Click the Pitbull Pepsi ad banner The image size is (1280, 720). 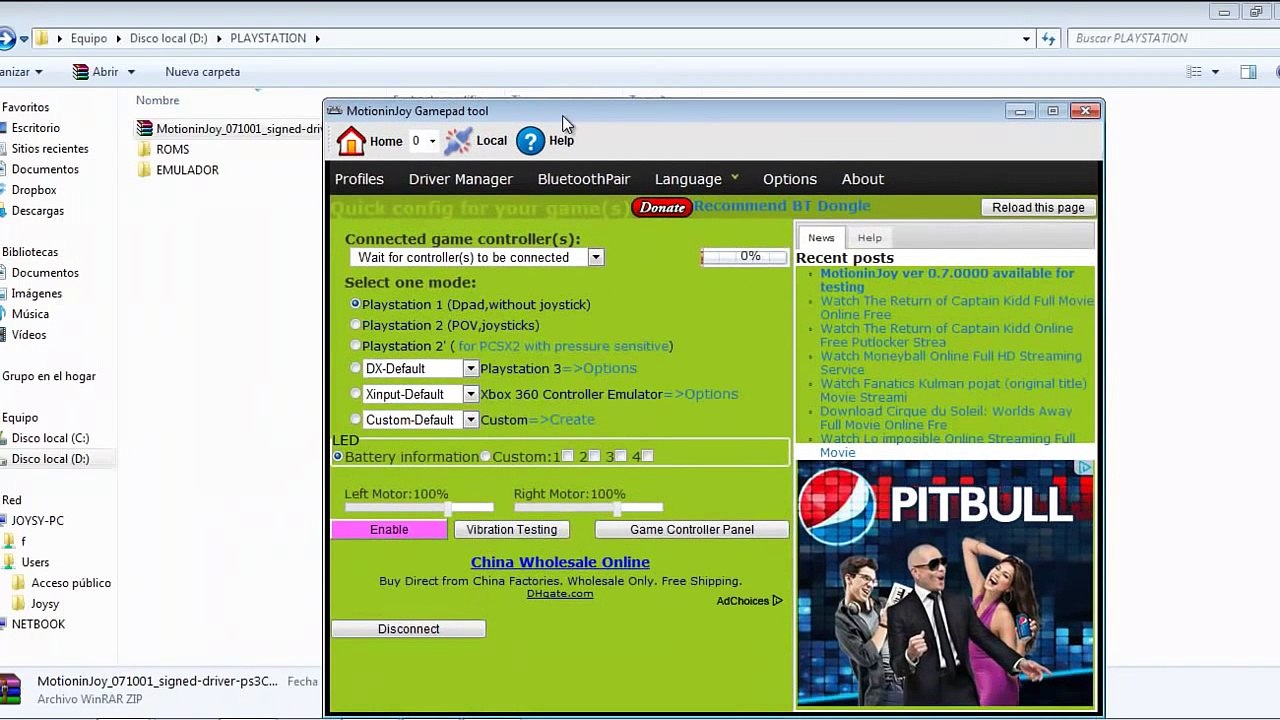click(x=945, y=583)
